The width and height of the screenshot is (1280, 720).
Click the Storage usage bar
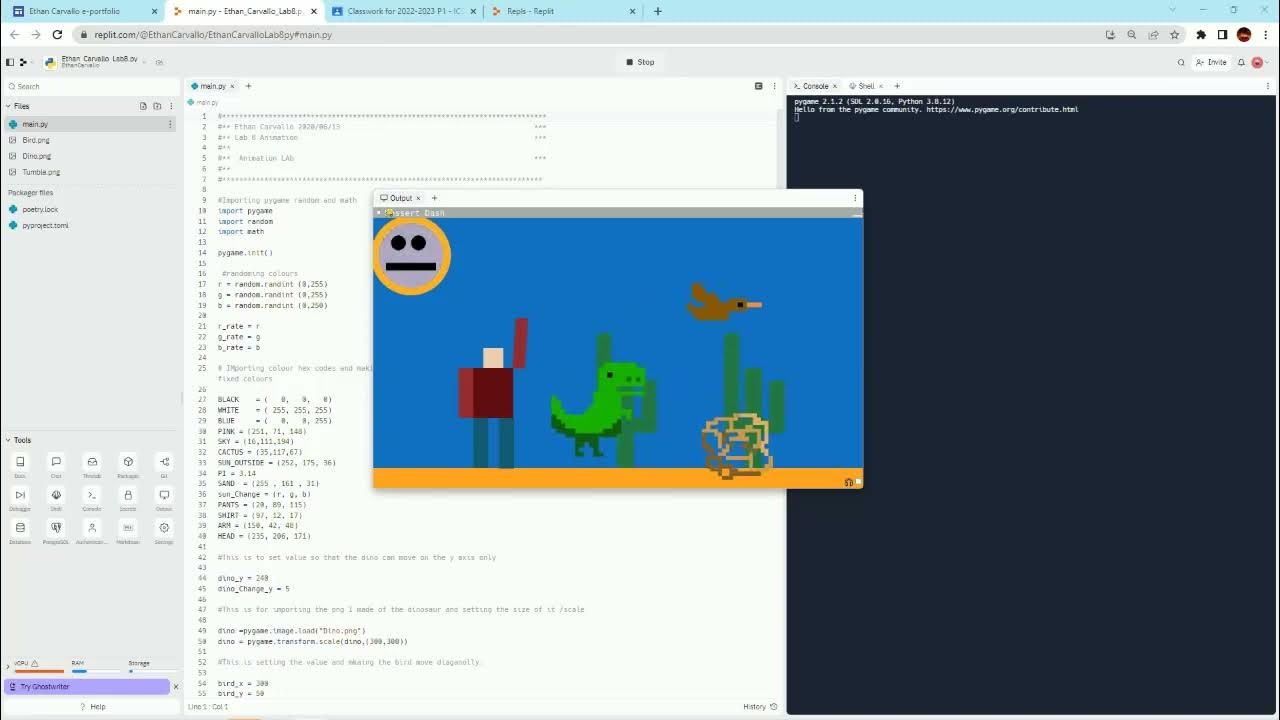tap(152, 671)
